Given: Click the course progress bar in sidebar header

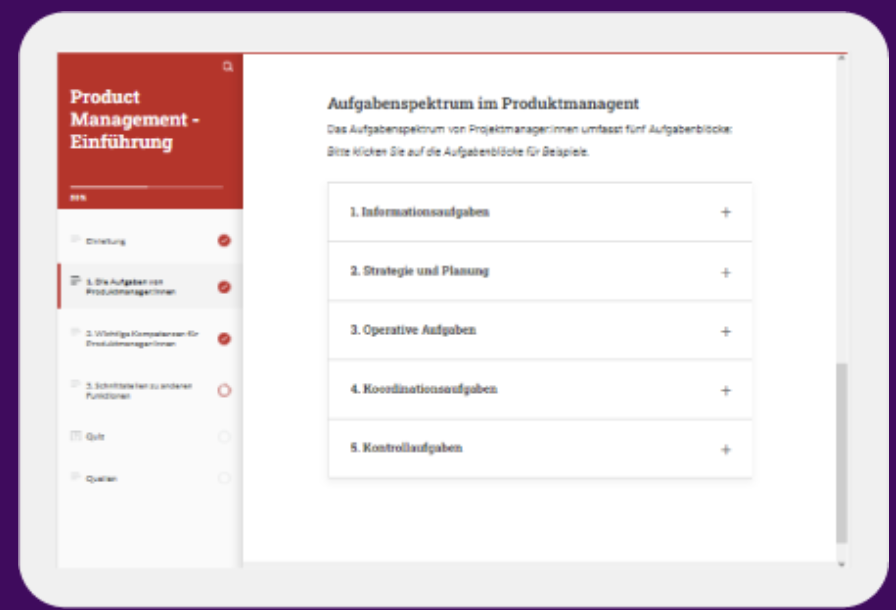Looking at the screenshot, I should click(146, 186).
